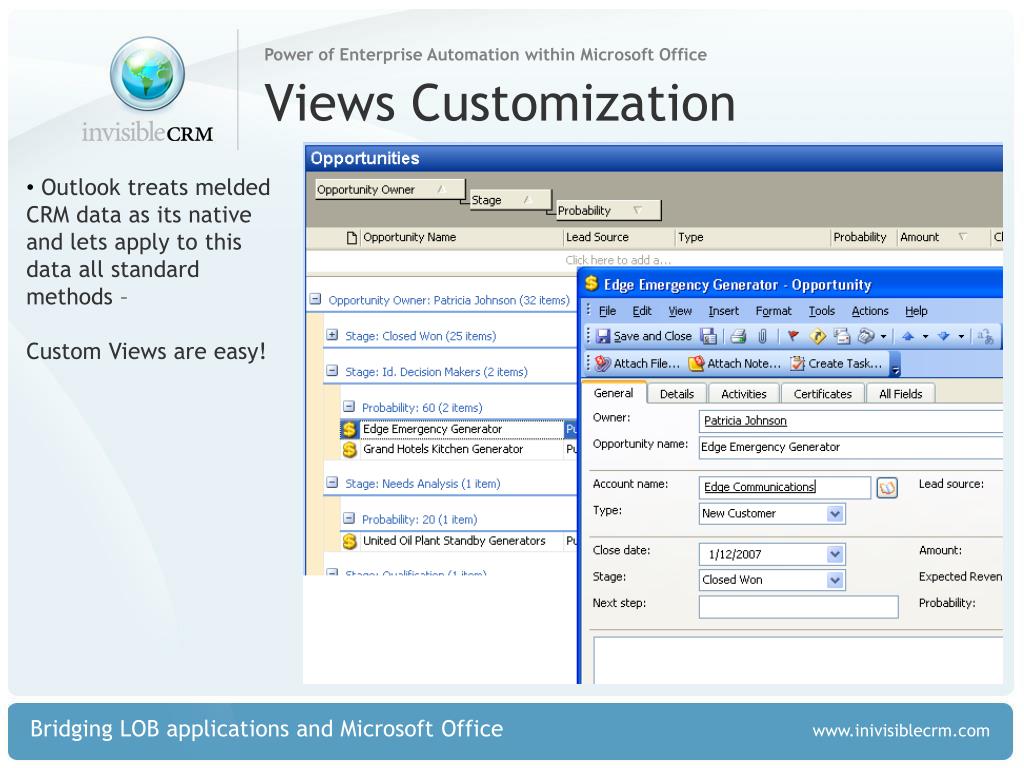Image resolution: width=1024 pixels, height=768 pixels.
Task: Open the Tools menu
Action: tap(822, 311)
